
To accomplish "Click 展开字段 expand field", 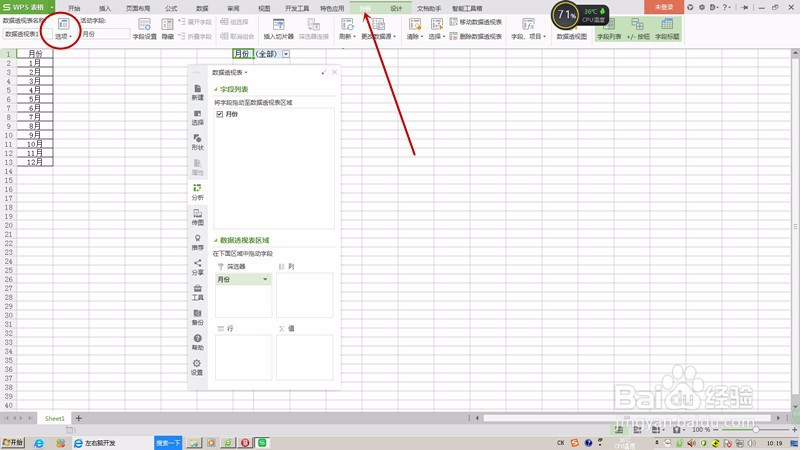I will pos(195,22).
